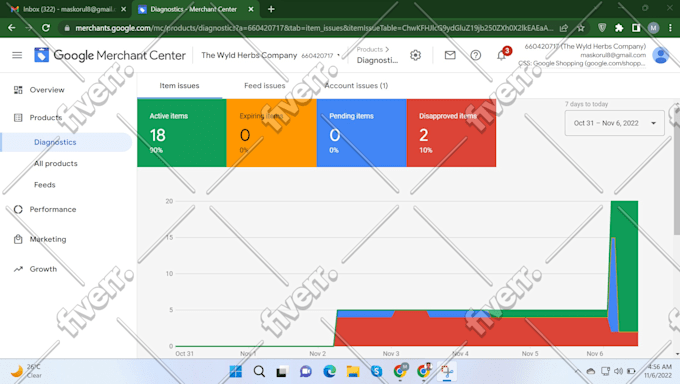This screenshot has width=680, height=384.
Task: Open the mail envelope icon
Action: pos(450,55)
